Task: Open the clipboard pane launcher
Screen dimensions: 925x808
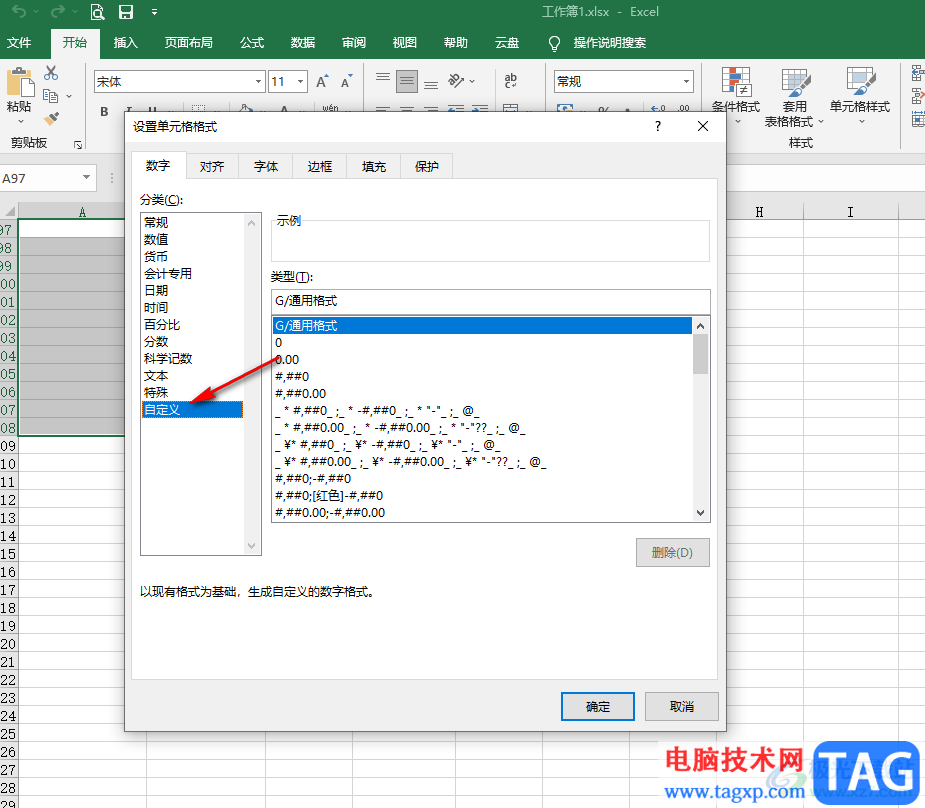Action: pos(78,144)
